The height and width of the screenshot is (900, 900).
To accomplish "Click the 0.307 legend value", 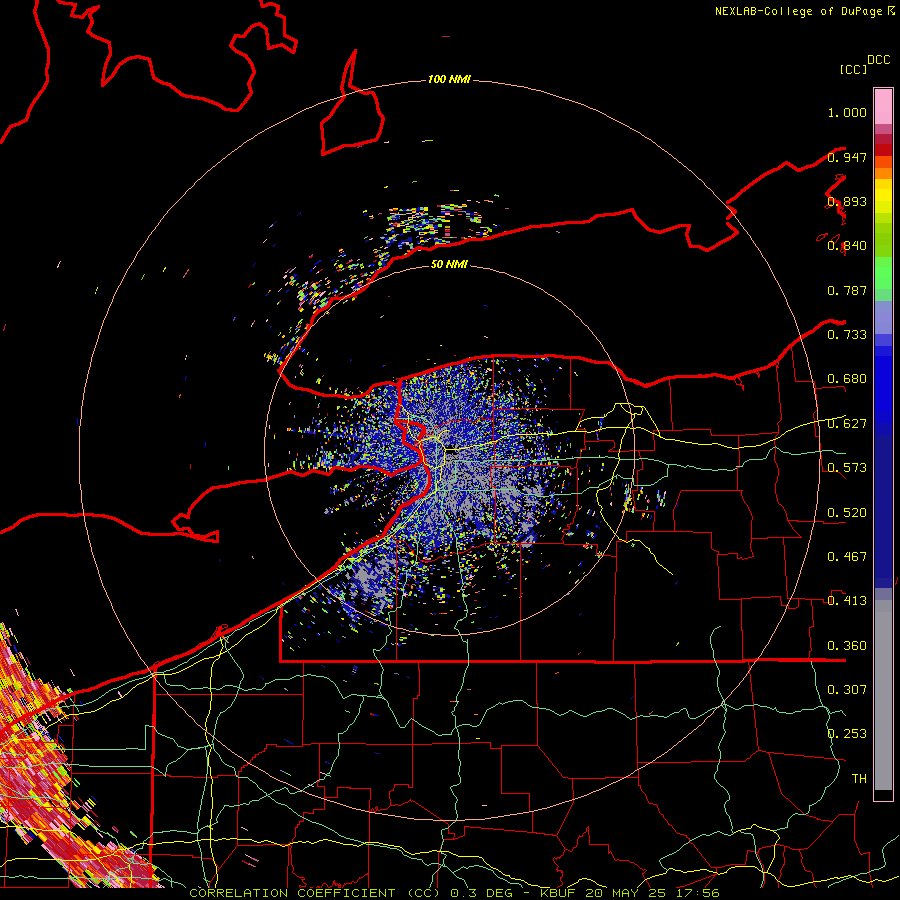I will tap(847, 689).
